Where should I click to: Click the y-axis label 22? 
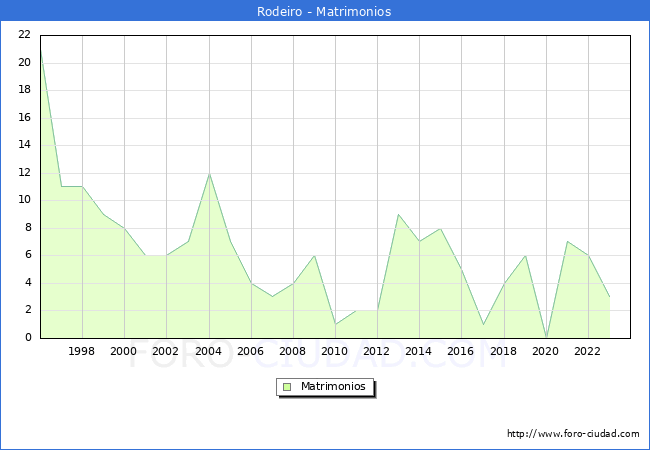(25, 35)
